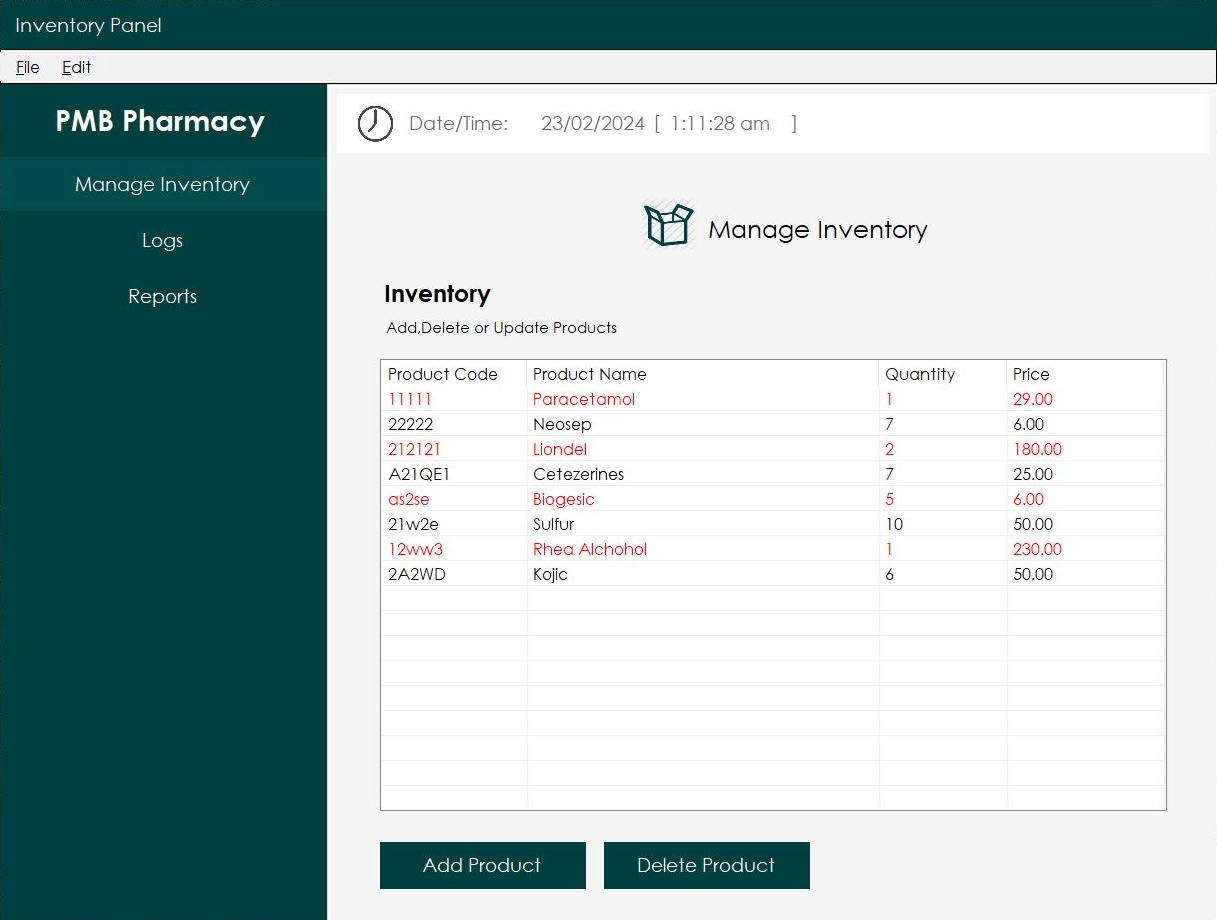Click quantity 7 in the Neosep row
1217x920 pixels.
(x=890, y=424)
